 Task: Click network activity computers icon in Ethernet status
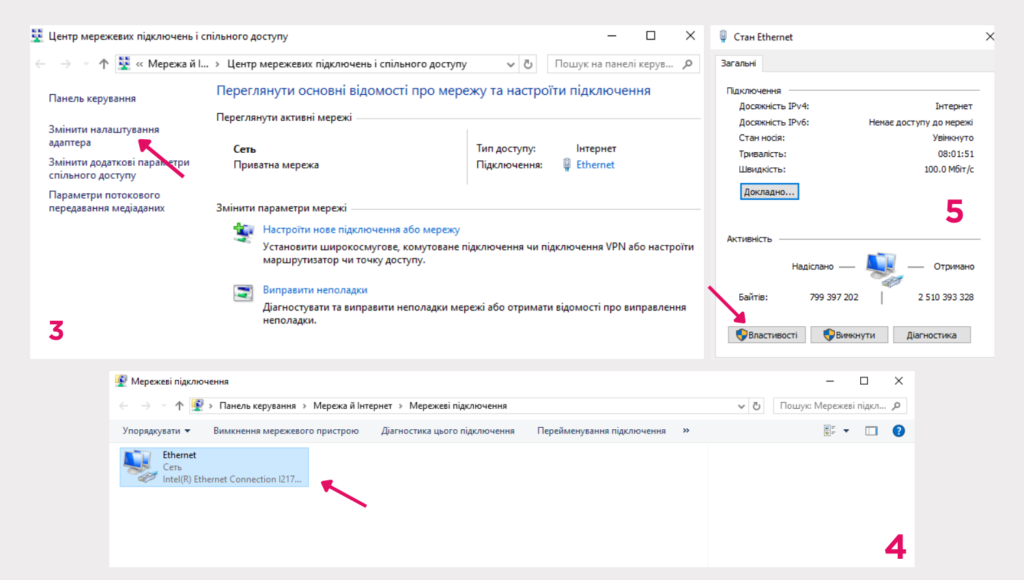[x=884, y=268]
